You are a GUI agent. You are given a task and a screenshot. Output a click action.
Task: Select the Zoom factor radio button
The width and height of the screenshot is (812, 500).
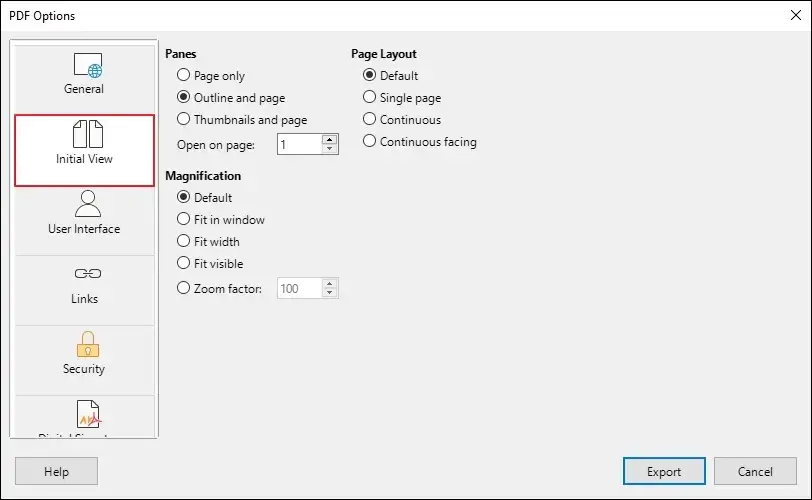(x=183, y=288)
